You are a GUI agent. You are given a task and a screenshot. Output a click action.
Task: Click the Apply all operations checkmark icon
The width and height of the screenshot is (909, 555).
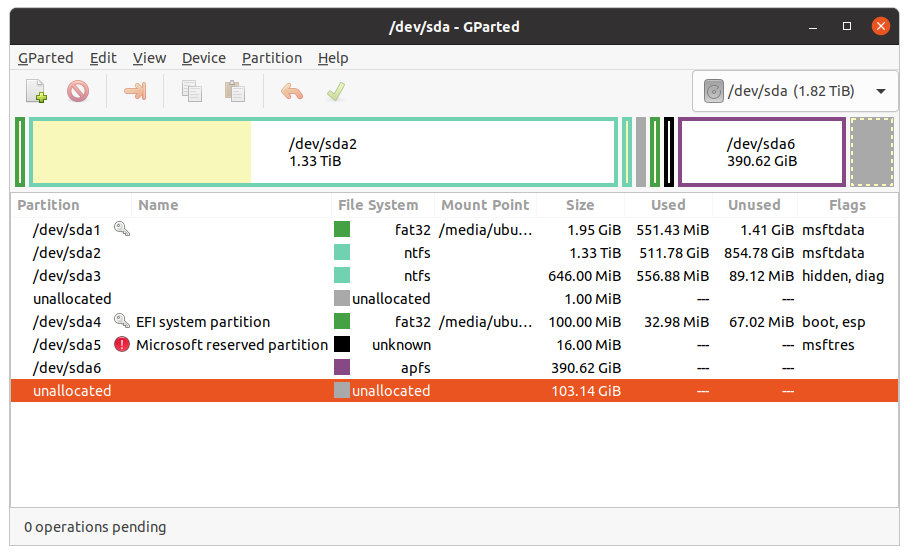(x=336, y=91)
